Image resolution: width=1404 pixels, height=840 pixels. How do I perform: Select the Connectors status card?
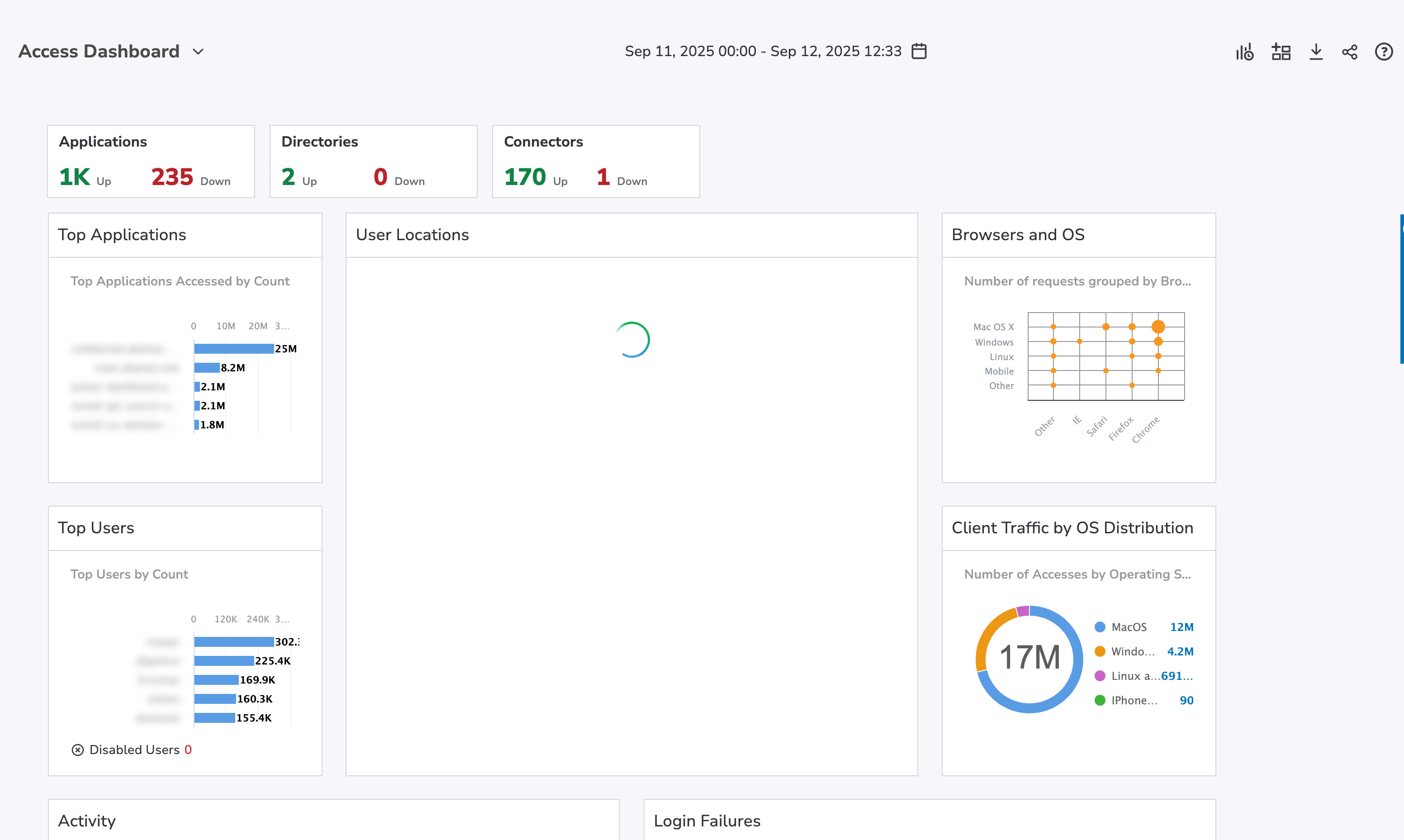point(595,161)
